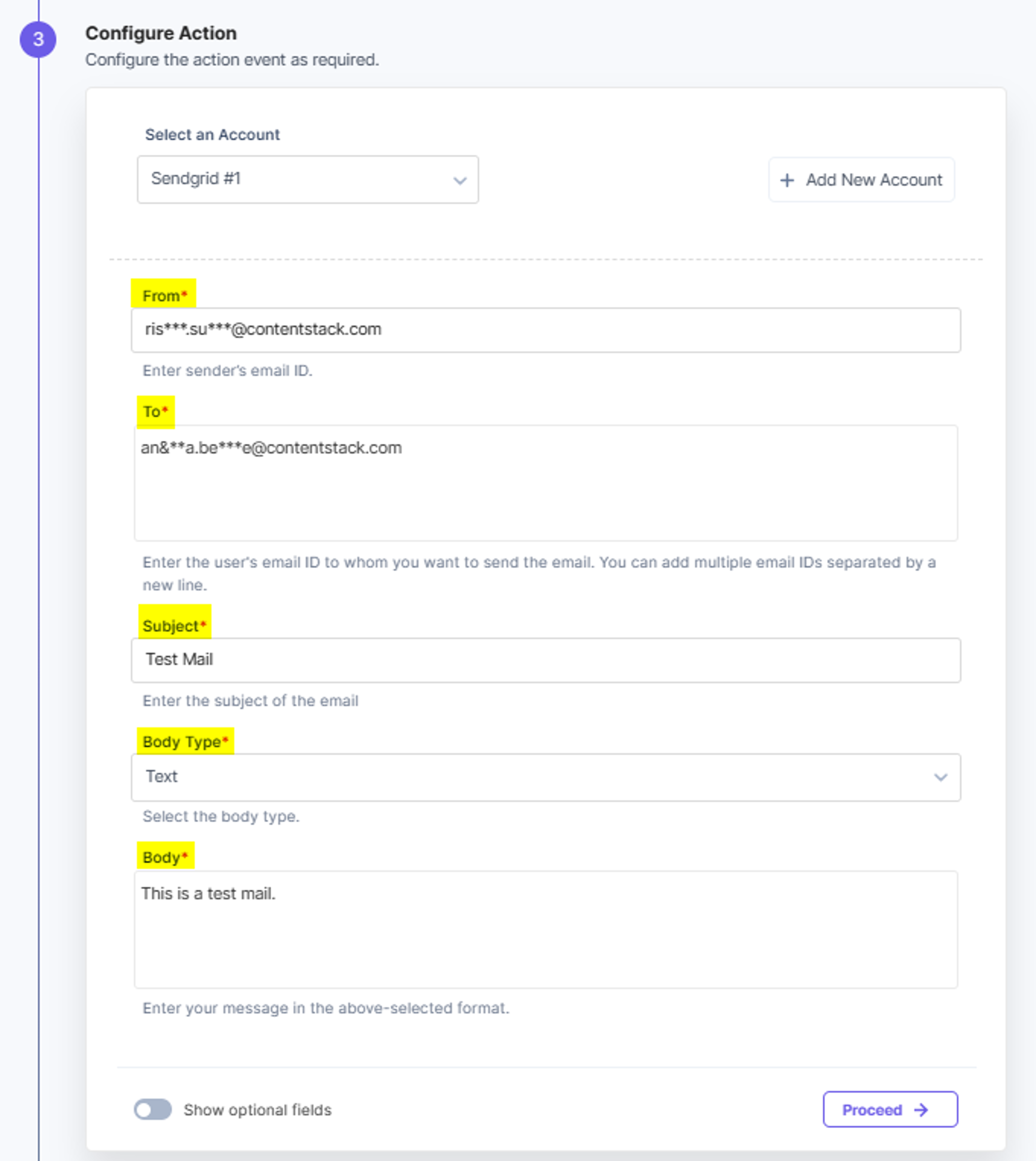Click the Show optional fields label text

click(x=257, y=1110)
